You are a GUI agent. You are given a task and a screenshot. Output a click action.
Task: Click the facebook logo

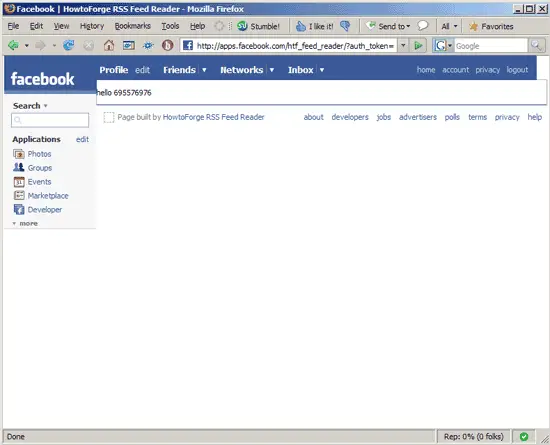tap(42, 79)
